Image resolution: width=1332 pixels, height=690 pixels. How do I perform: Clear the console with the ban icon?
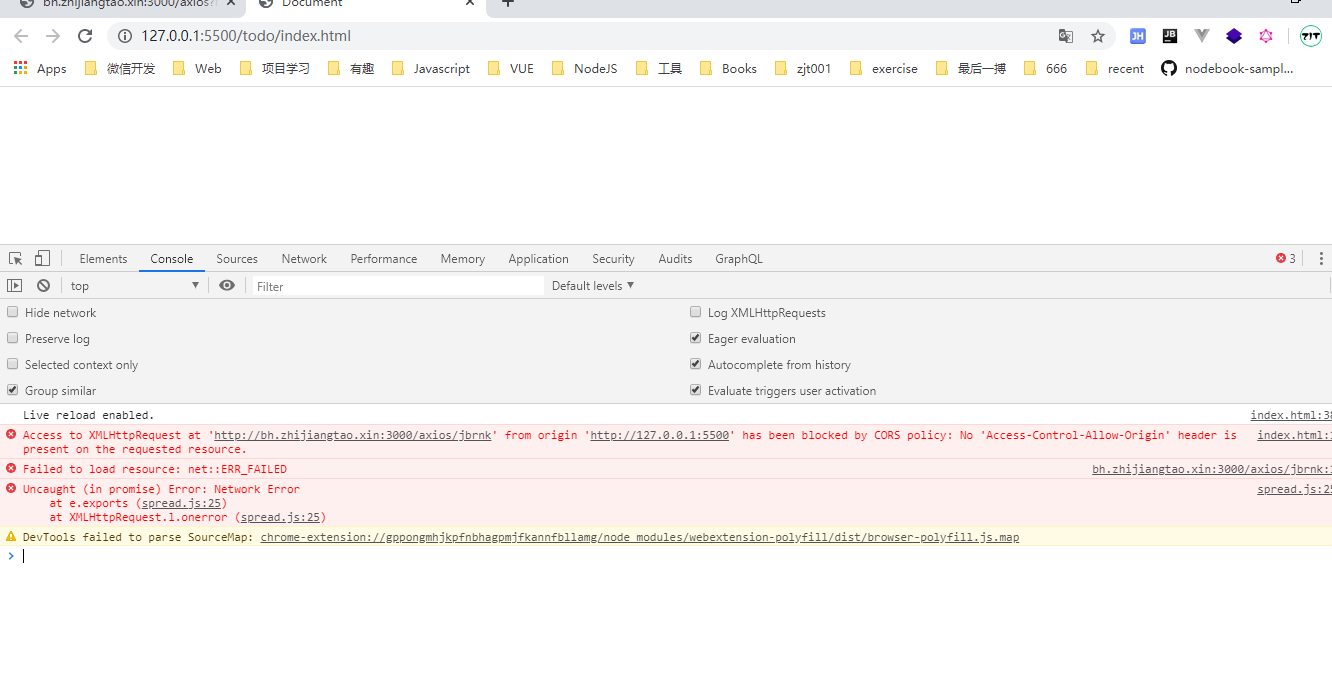coord(43,286)
